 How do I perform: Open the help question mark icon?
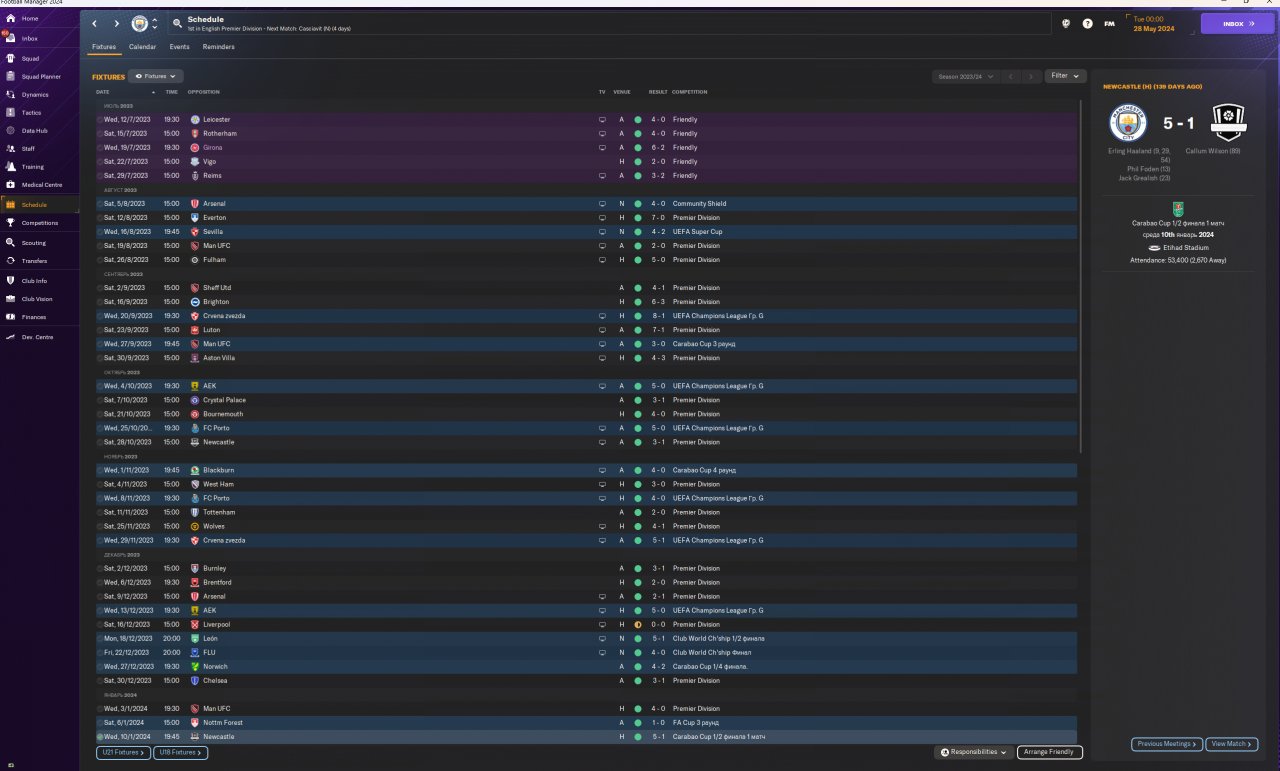point(1087,23)
